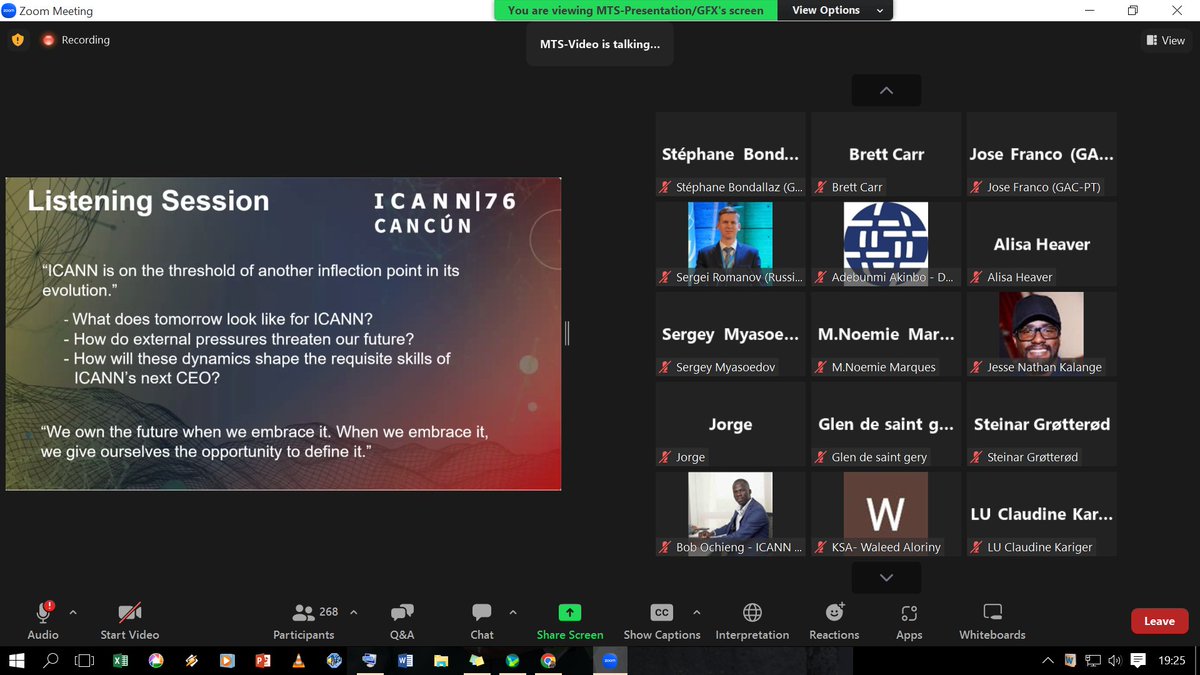Select LU Claudine Kariger tile
The width and height of the screenshot is (1200, 675).
[x=1041, y=514]
